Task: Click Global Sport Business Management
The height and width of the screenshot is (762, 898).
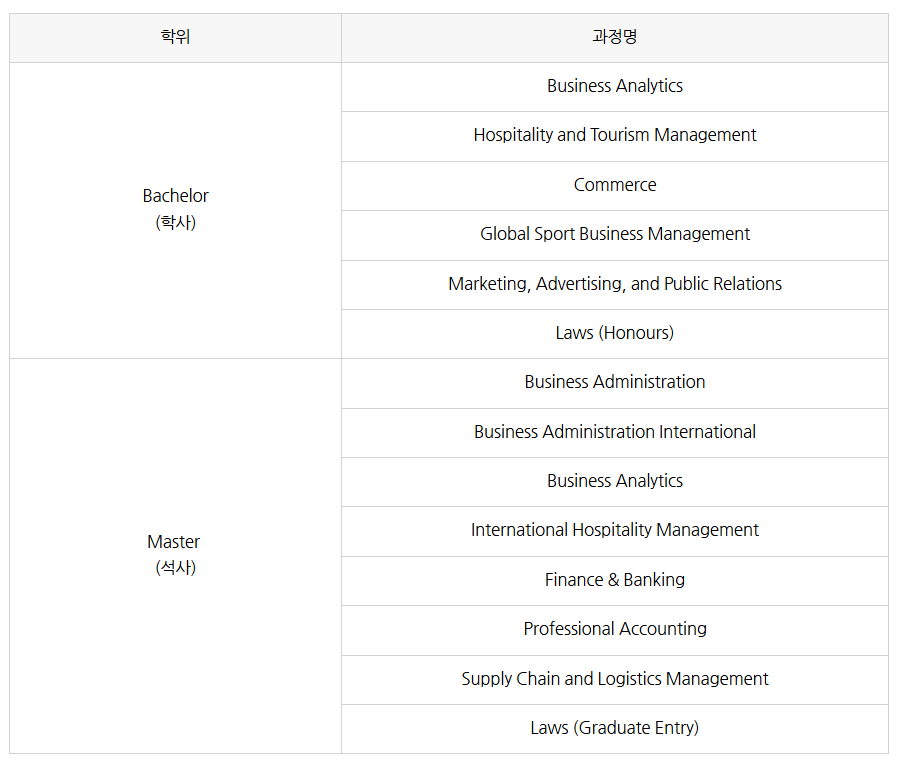Action: pyautogui.click(x=614, y=234)
